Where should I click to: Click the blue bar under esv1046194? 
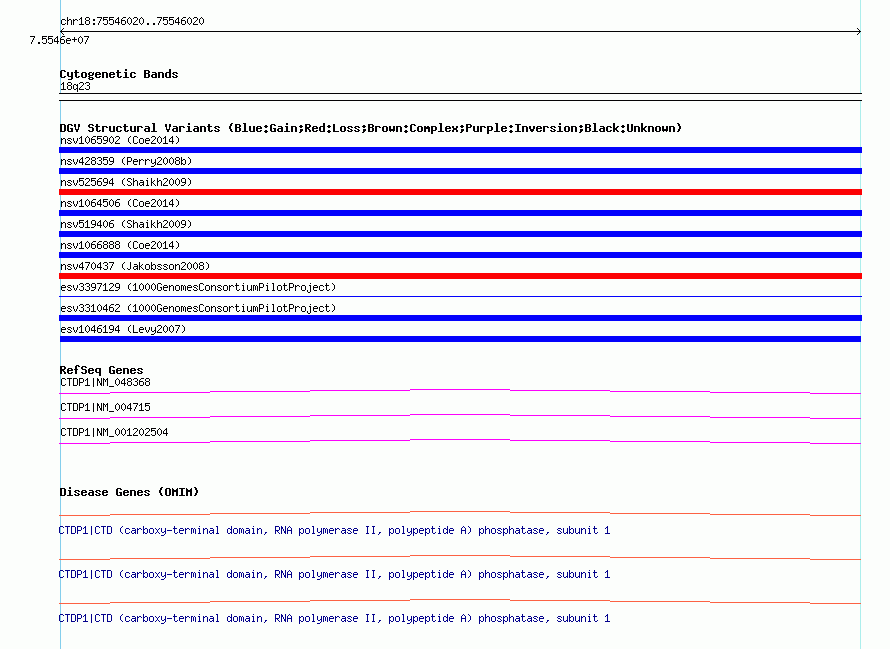(x=460, y=339)
